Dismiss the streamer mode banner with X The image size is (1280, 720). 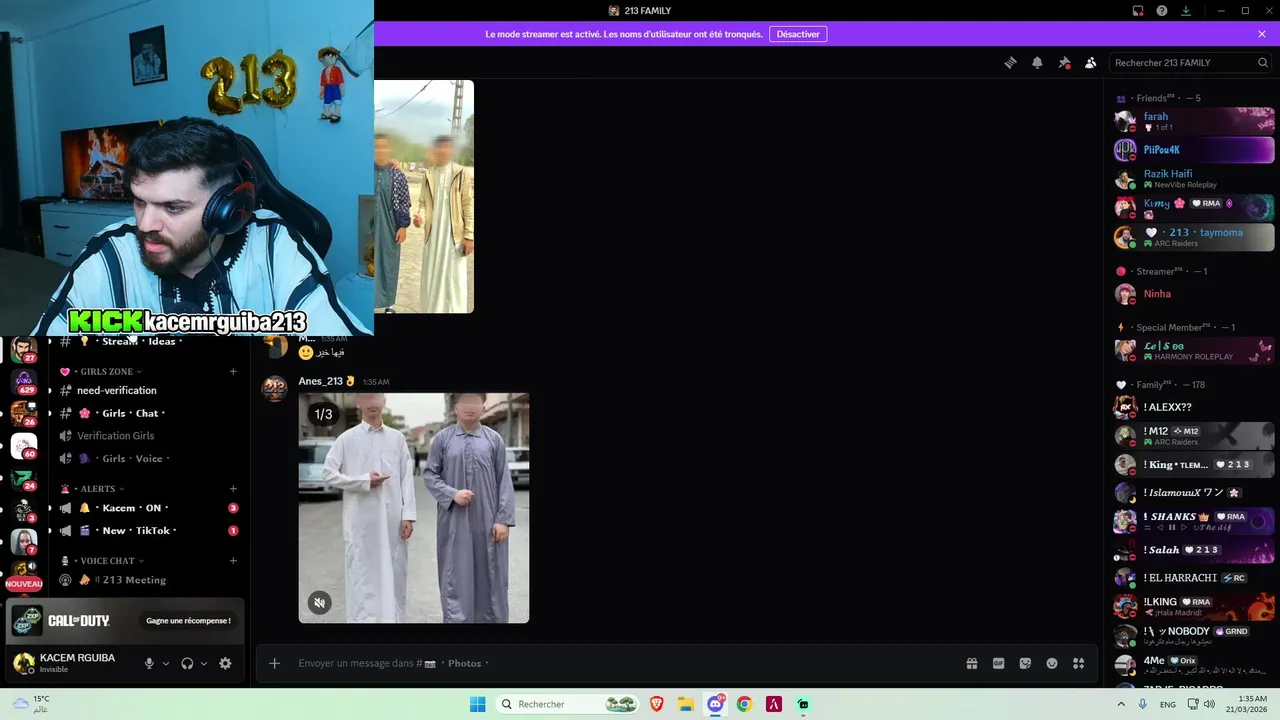1262,34
